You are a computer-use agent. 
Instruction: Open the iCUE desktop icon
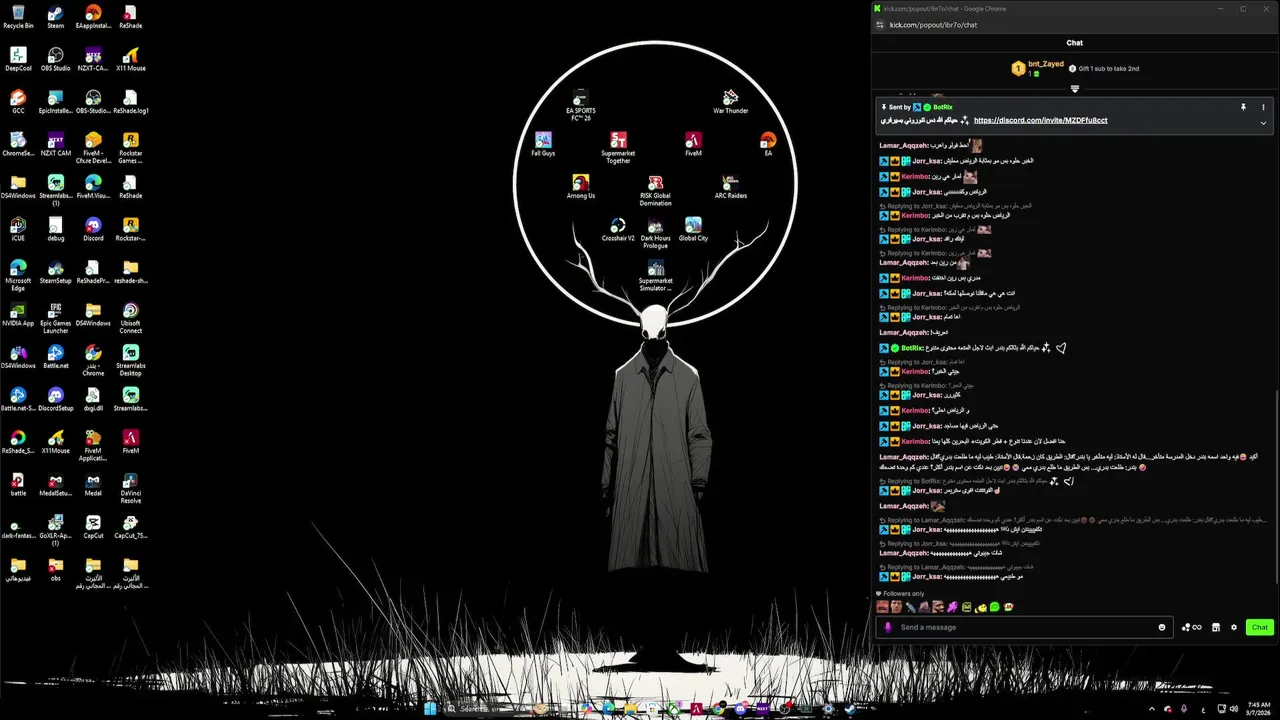coord(18,229)
